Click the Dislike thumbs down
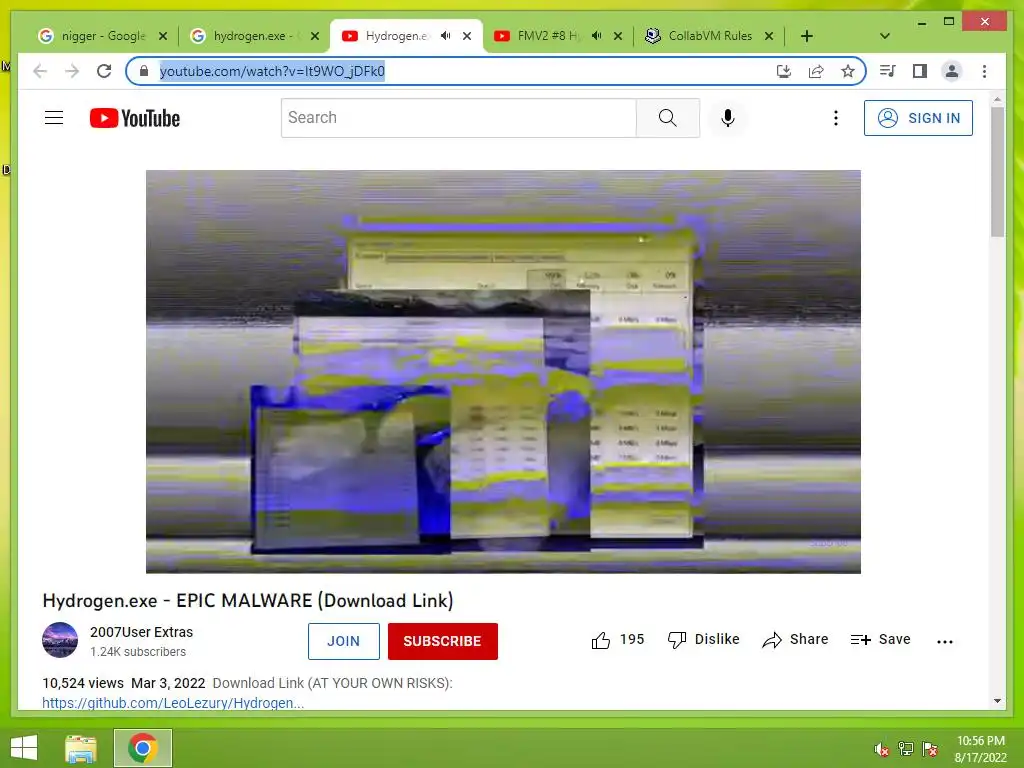The width and height of the screenshot is (1024, 768). coord(703,640)
